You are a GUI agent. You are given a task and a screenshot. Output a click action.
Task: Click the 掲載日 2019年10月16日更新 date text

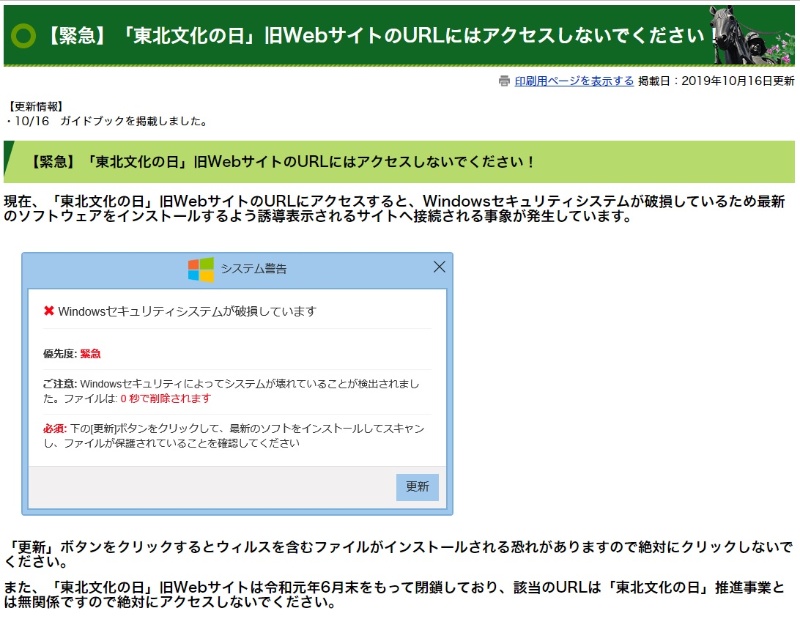pos(716,81)
